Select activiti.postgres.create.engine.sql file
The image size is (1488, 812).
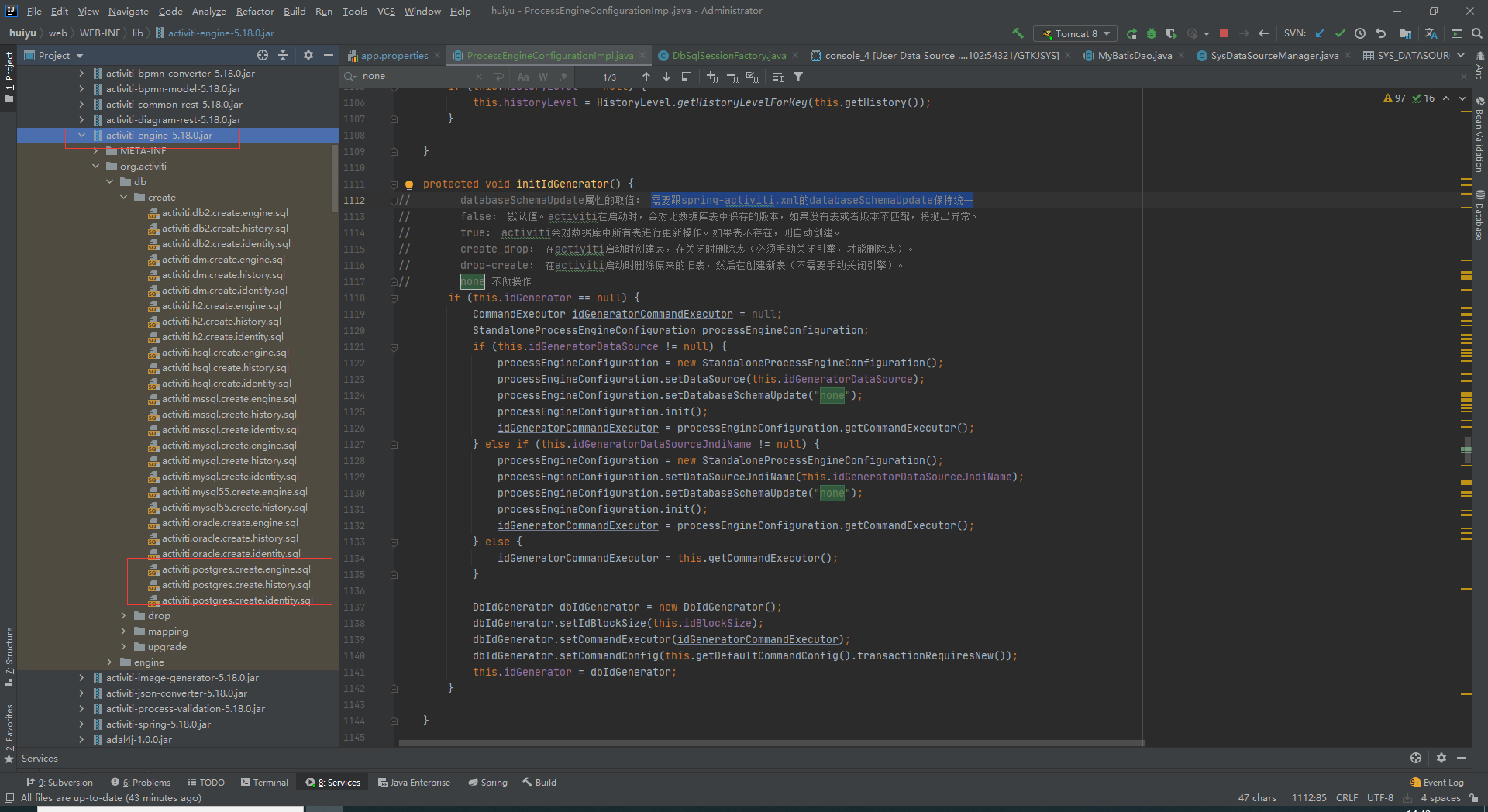click(235, 569)
